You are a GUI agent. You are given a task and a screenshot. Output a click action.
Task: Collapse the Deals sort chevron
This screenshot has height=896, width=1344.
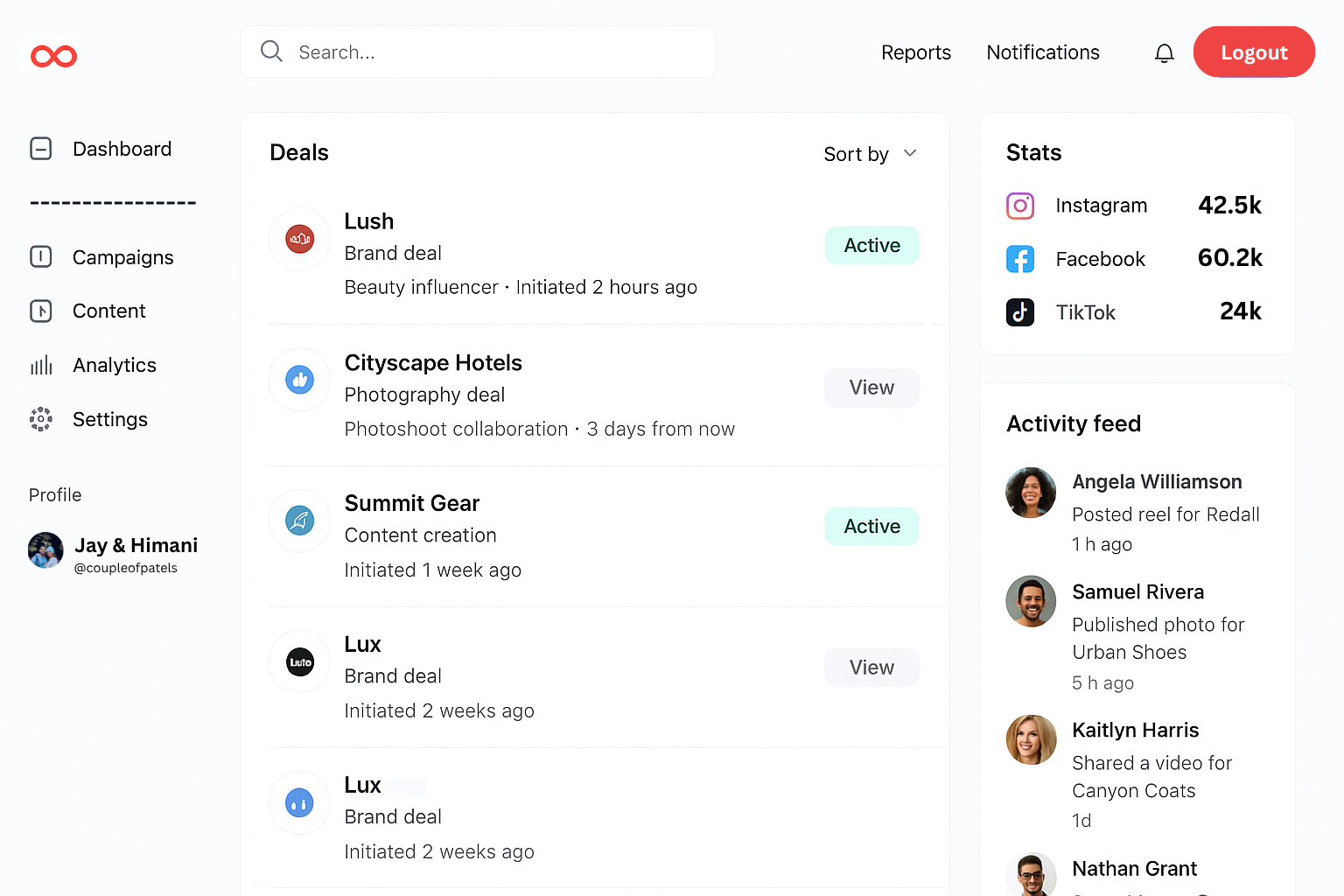pos(910,153)
